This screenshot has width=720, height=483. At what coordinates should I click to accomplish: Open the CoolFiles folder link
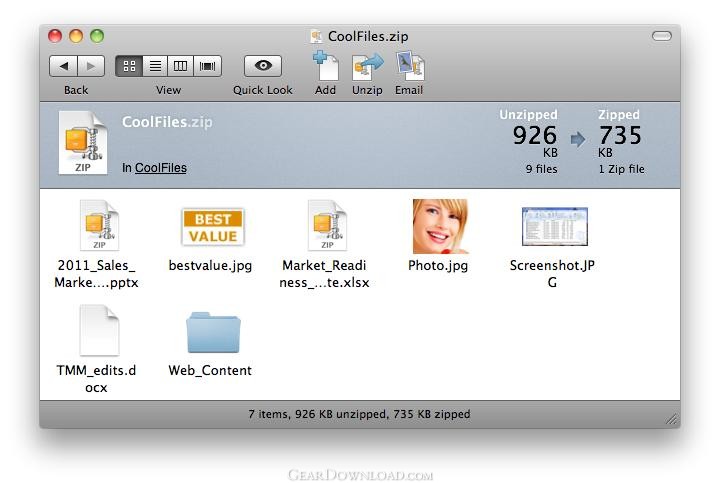coord(160,168)
